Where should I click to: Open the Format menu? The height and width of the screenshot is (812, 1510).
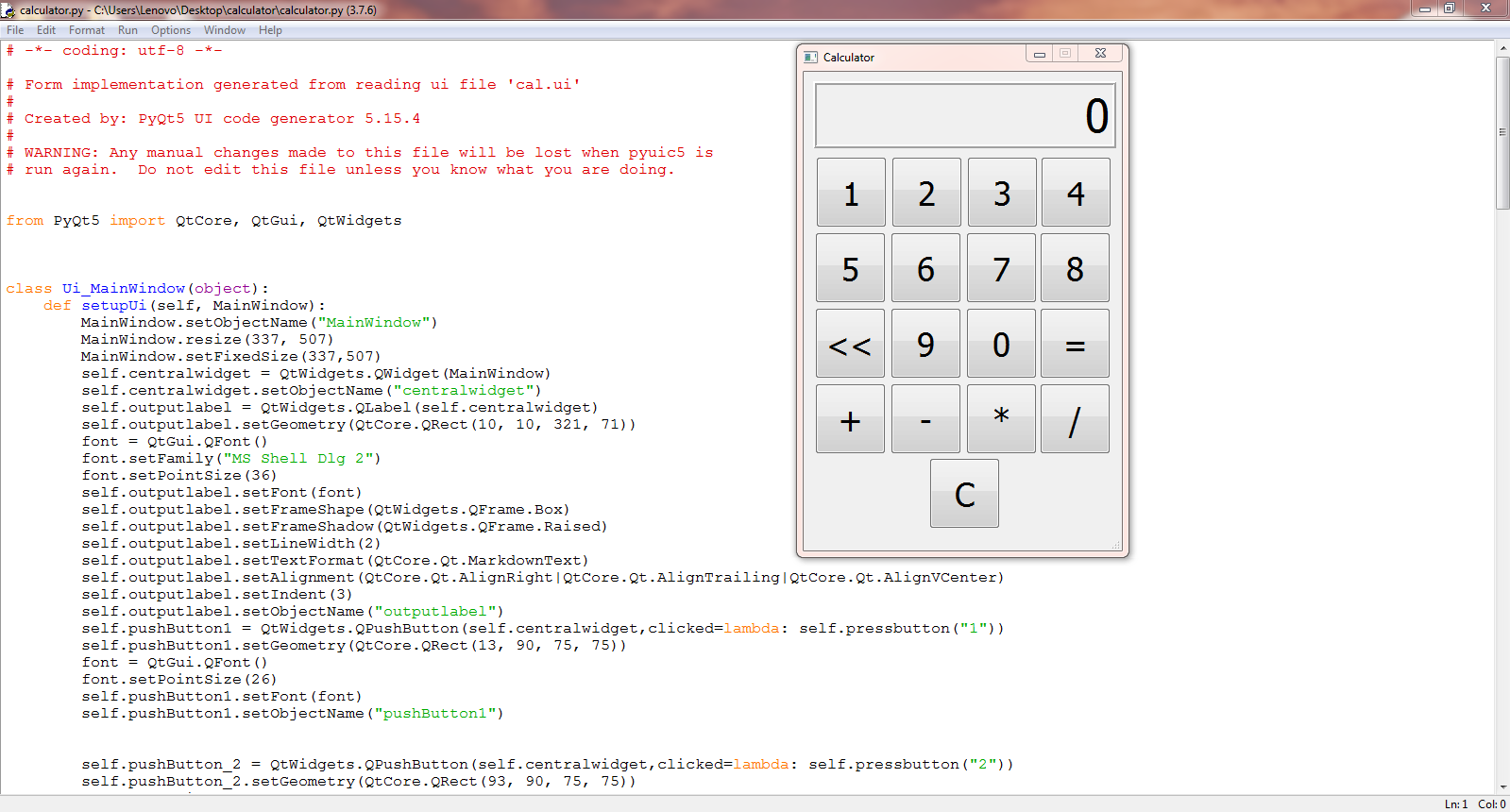click(87, 30)
